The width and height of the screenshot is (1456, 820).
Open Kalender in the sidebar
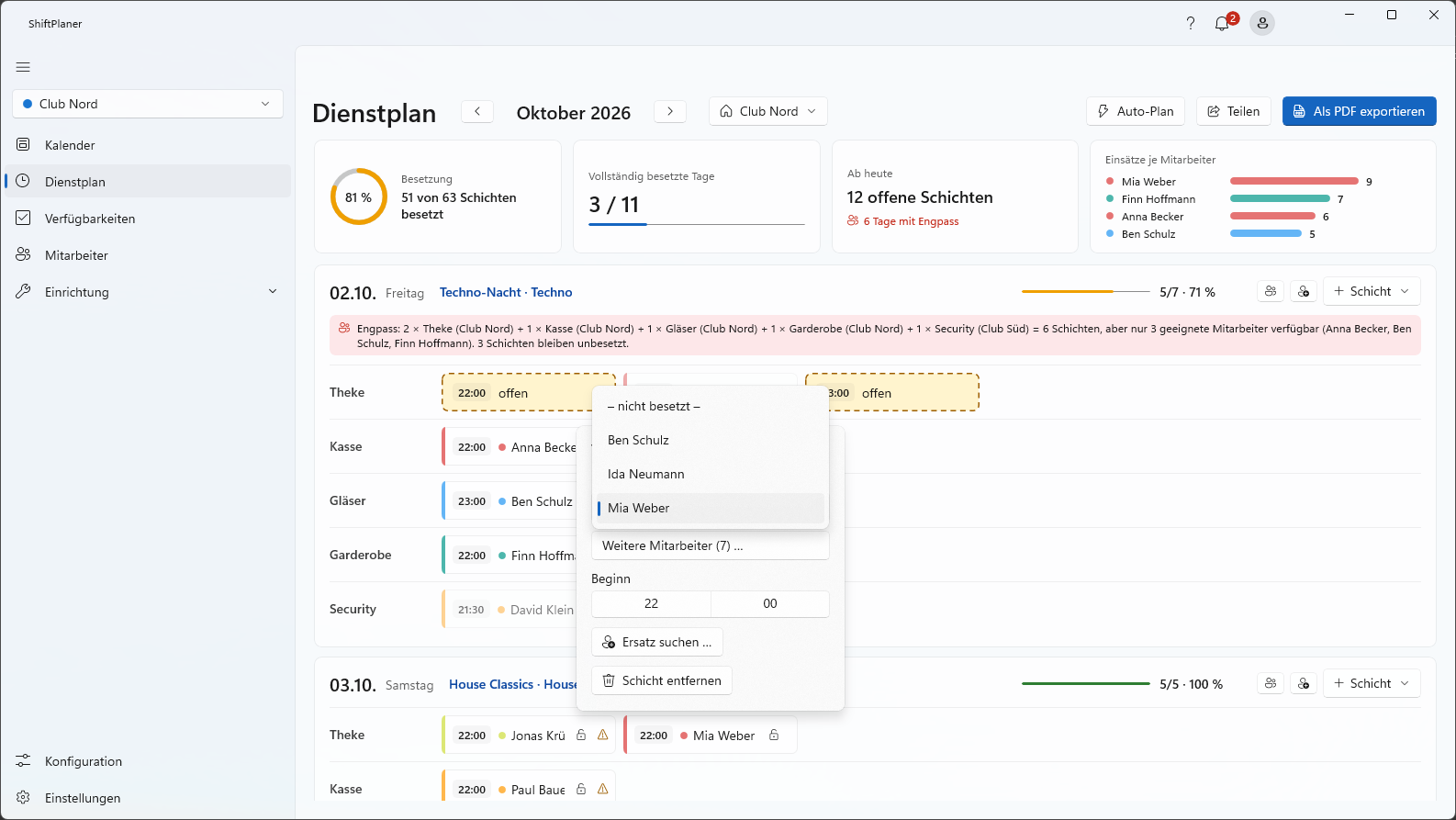click(x=147, y=145)
